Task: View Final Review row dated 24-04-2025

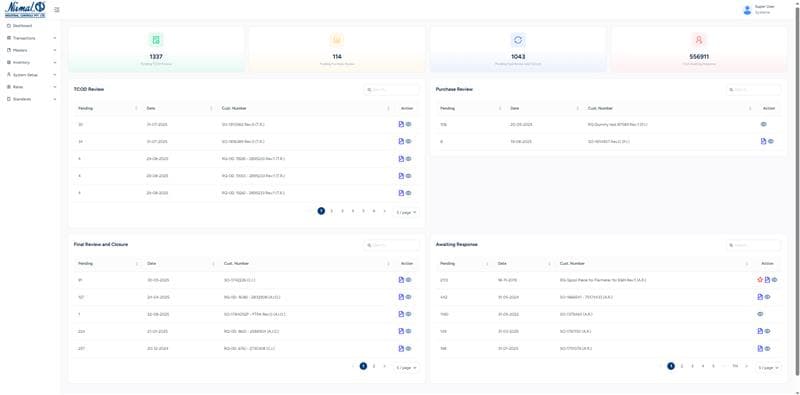Action: coord(408,297)
